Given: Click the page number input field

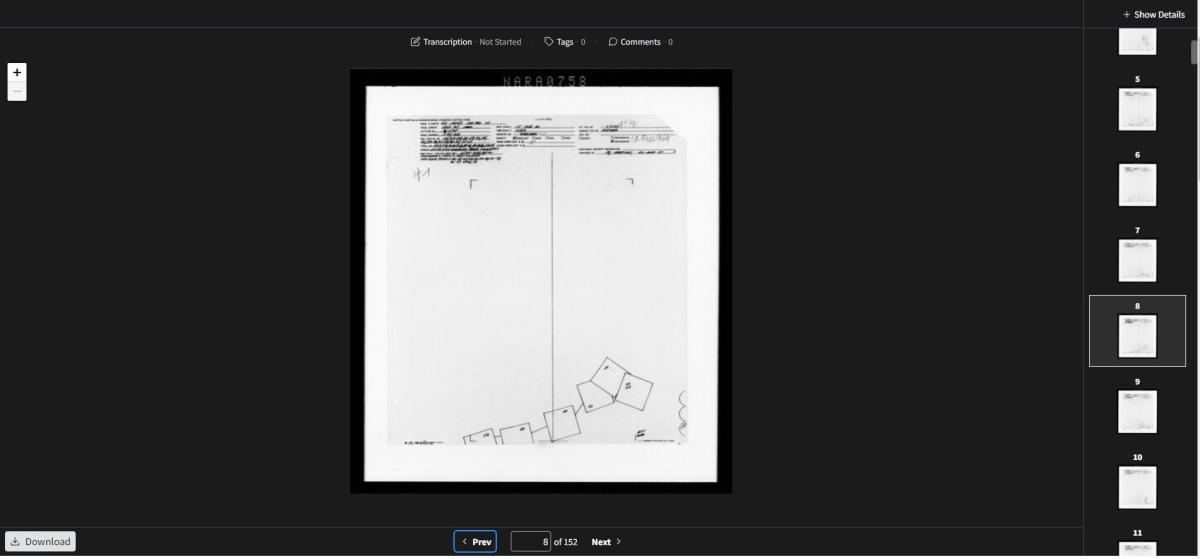Looking at the screenshot, I should click(530, 542).
